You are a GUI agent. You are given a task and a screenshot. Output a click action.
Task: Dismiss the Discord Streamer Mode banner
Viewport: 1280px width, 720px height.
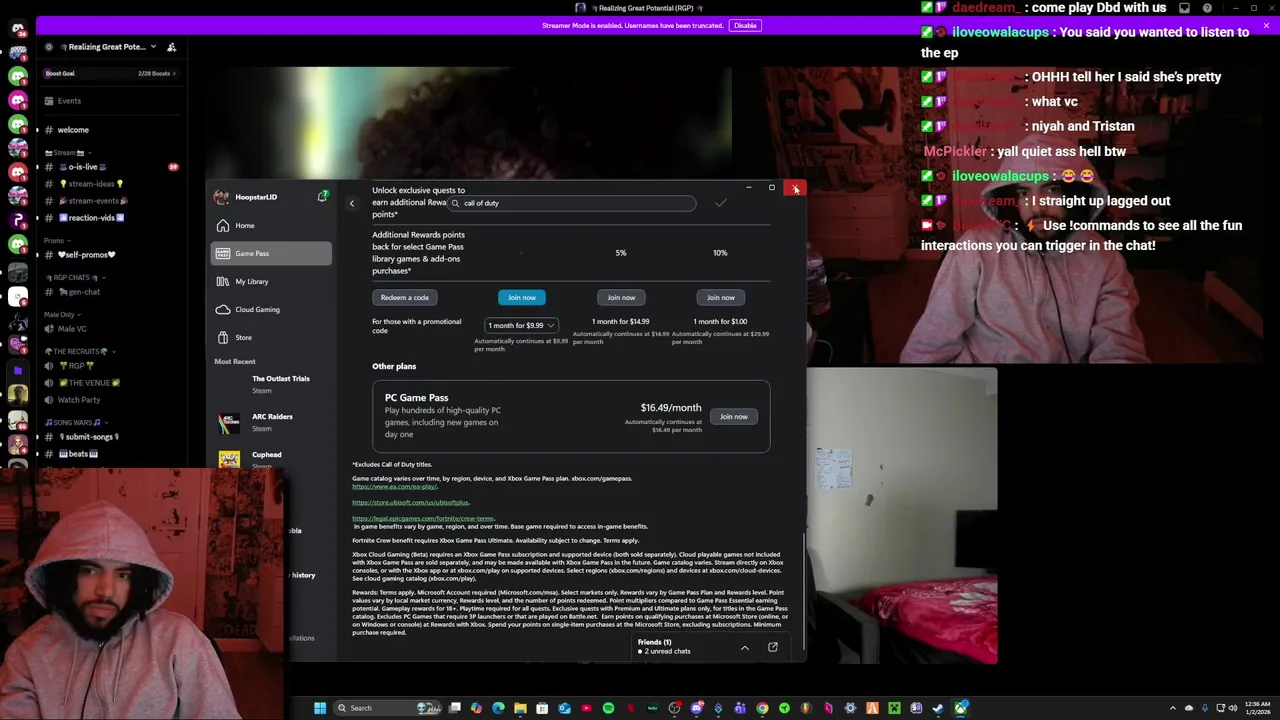[1266, 25]
